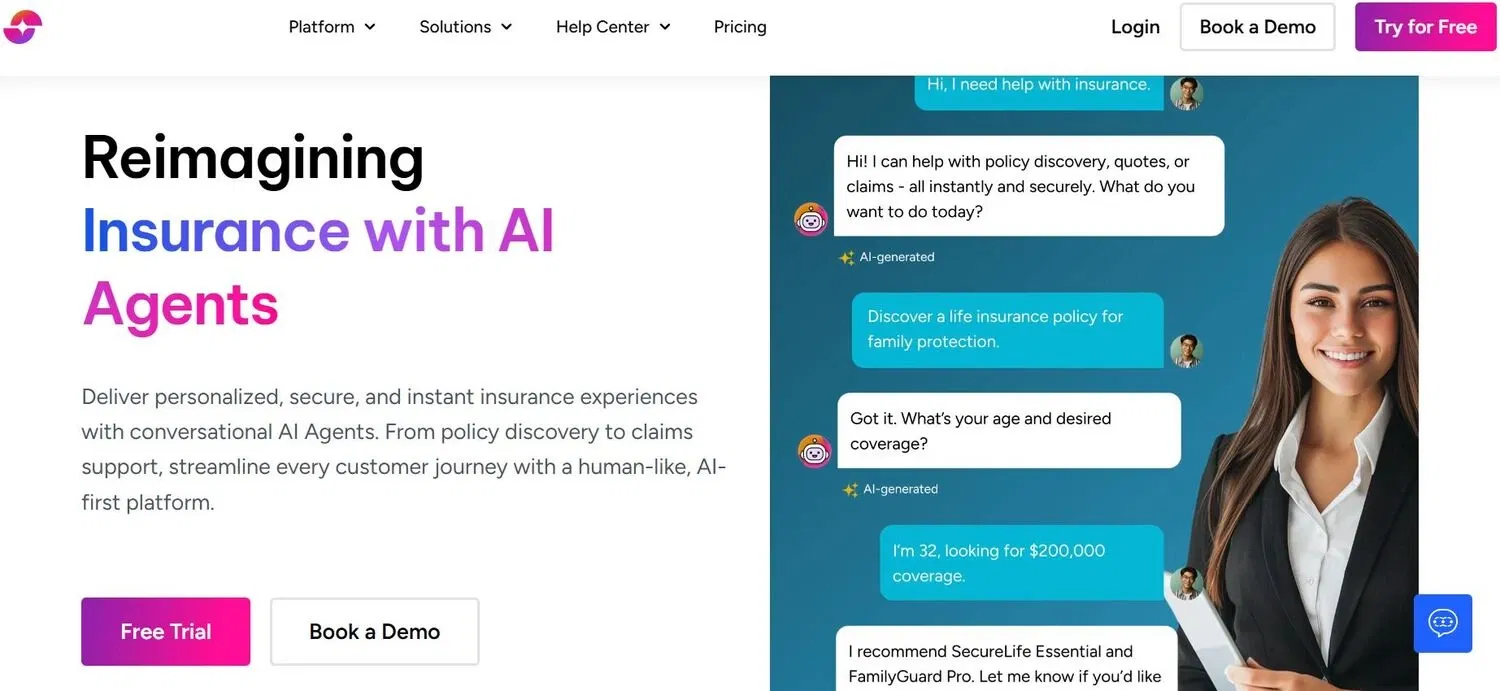The image size is (1500, 691).
Task: Click the SecureLife Essential recommendation bubble
Action: [x=1005, y=663]
